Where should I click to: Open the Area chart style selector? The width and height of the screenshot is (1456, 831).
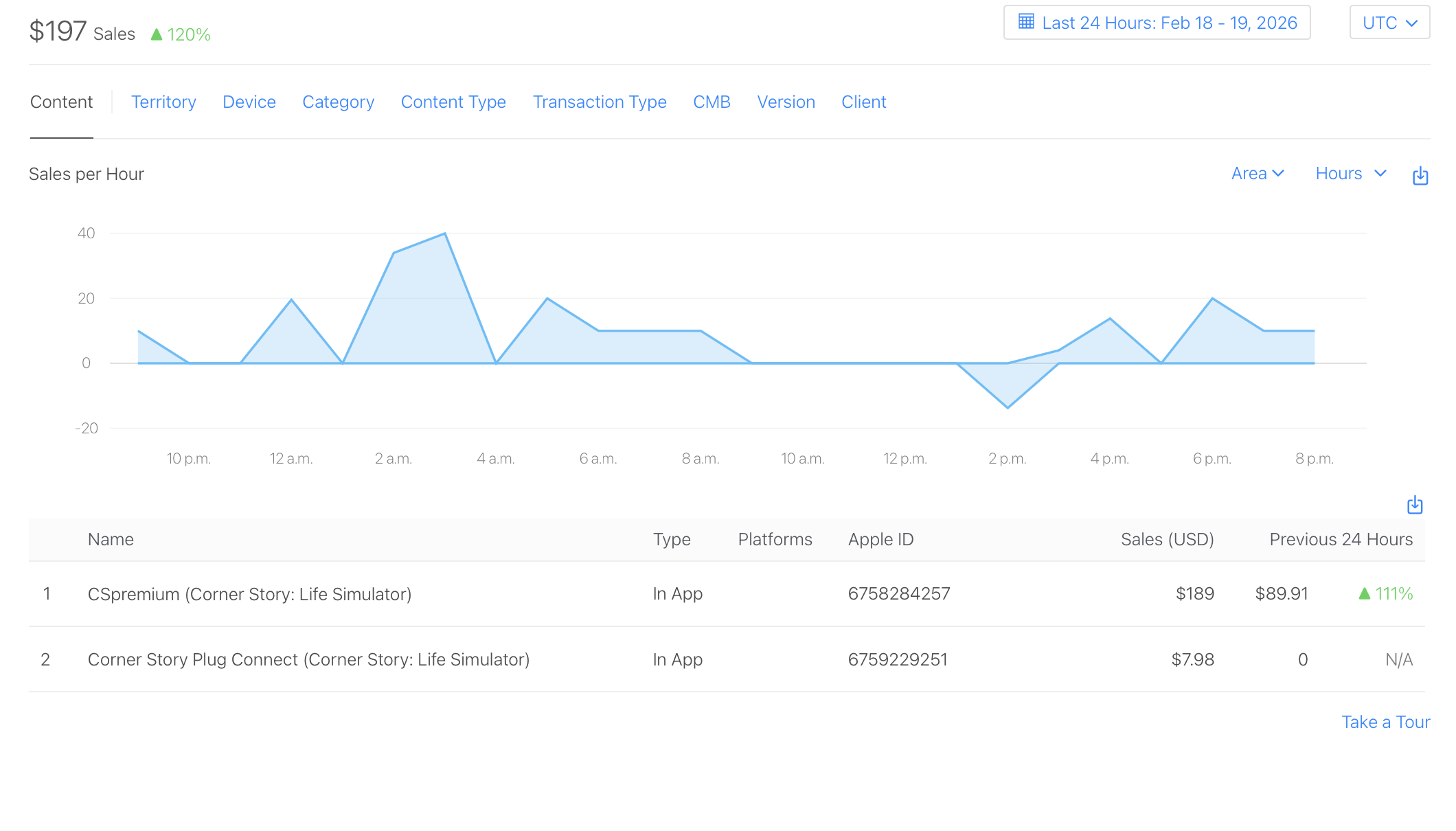1257,173
